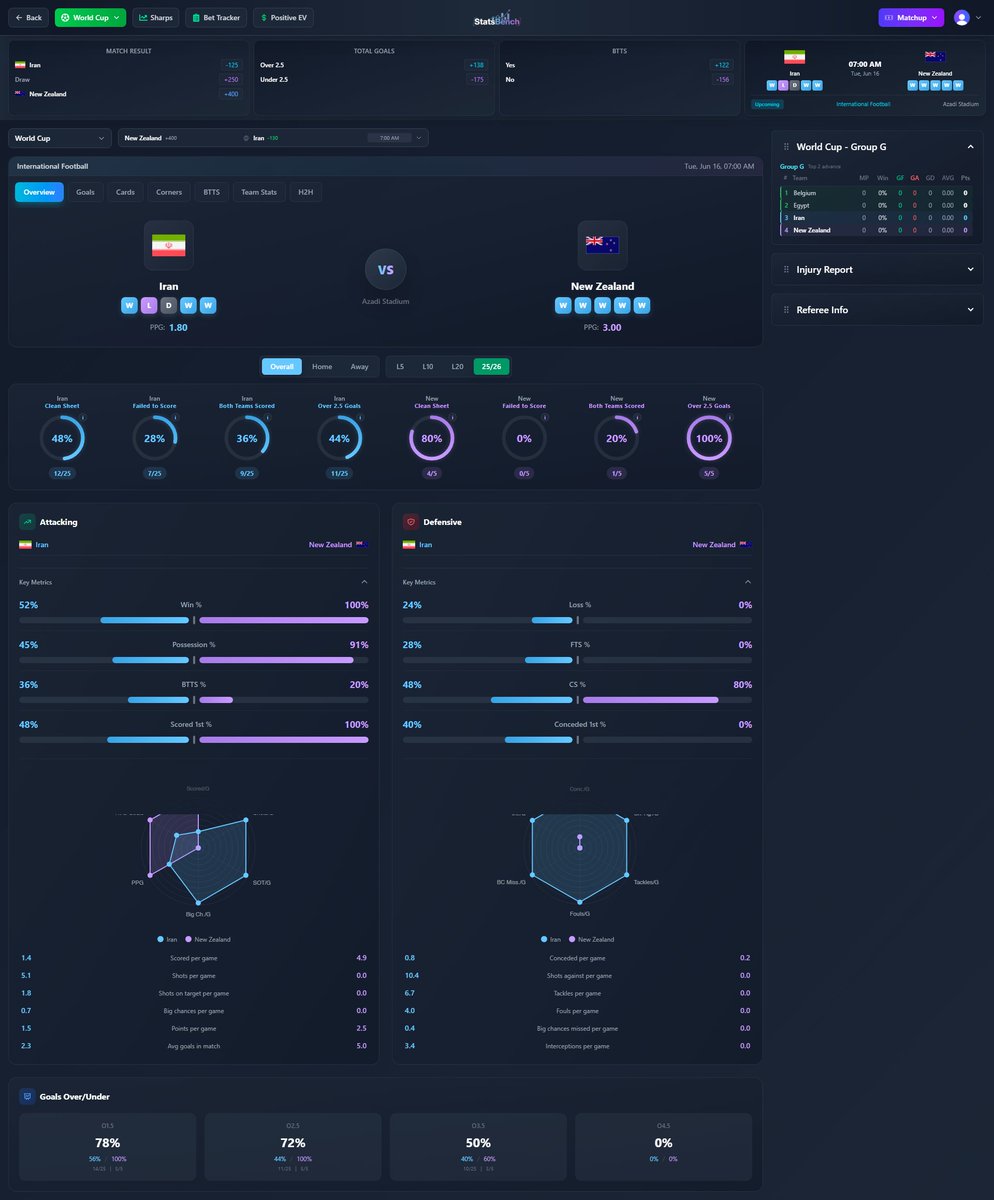Collapse the Defensive Key Metrics section
994x1200 pixels.
click(x=748, y=582)
